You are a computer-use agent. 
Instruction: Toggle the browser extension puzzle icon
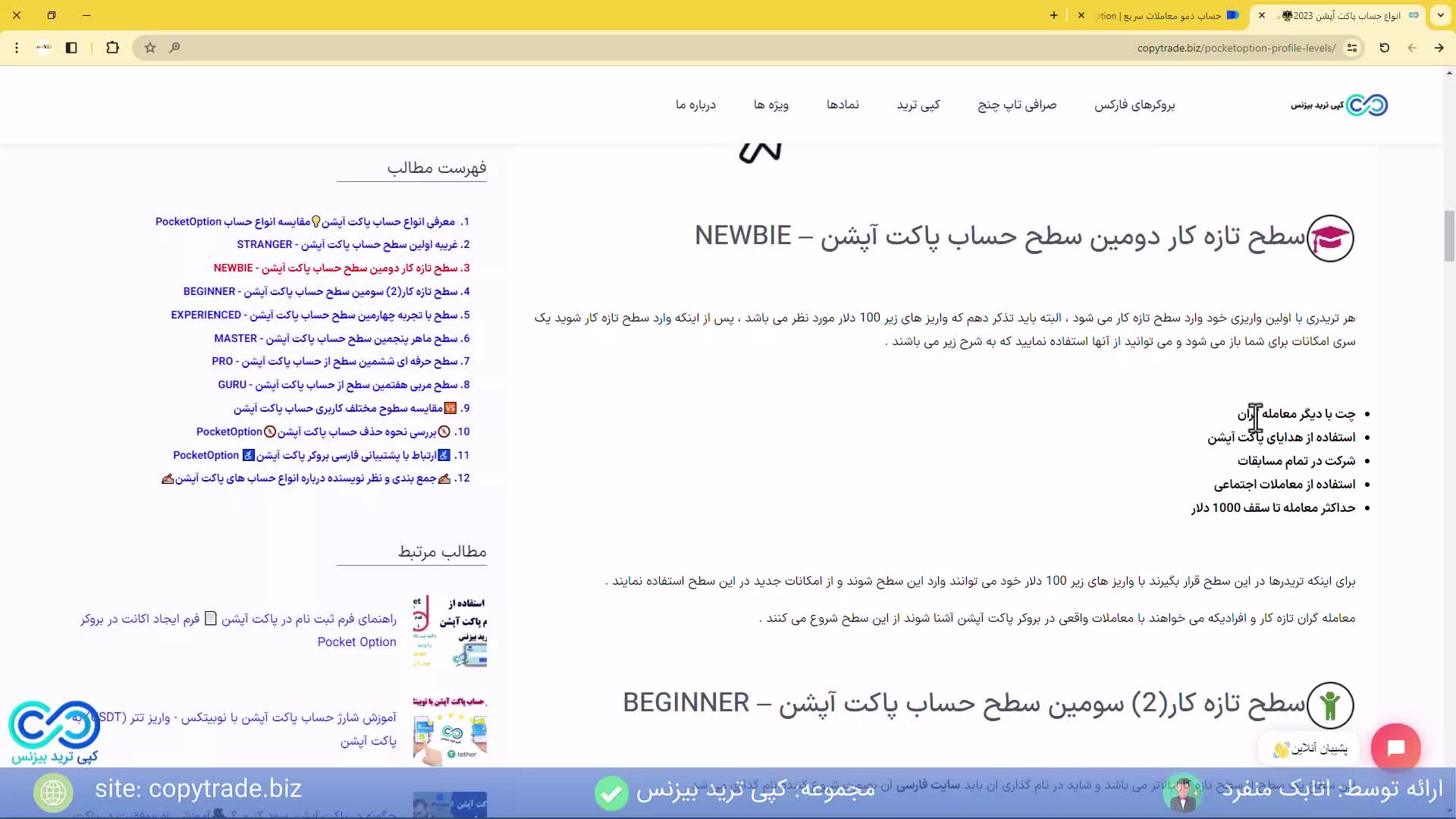pos(113,48)
